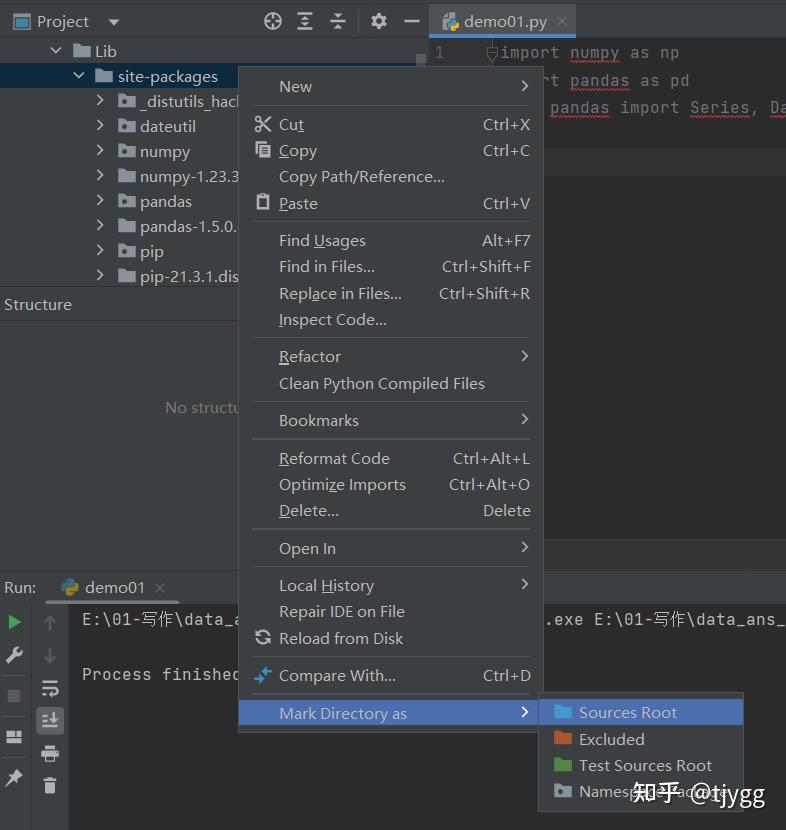Expand the pip package folder
The height and width of the screenshot is (830, 786).
pyautogui.click(x=100, y=250)
